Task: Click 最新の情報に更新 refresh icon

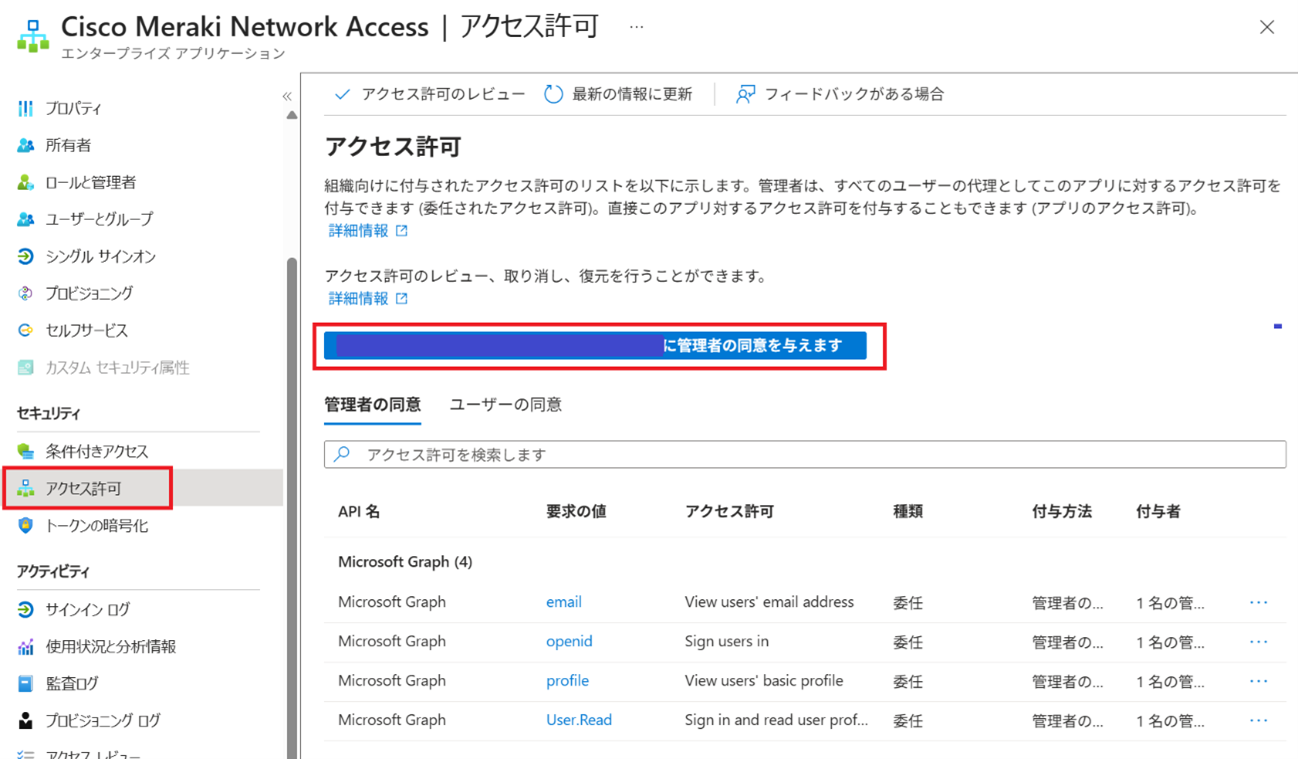Action: pos(554,94)
